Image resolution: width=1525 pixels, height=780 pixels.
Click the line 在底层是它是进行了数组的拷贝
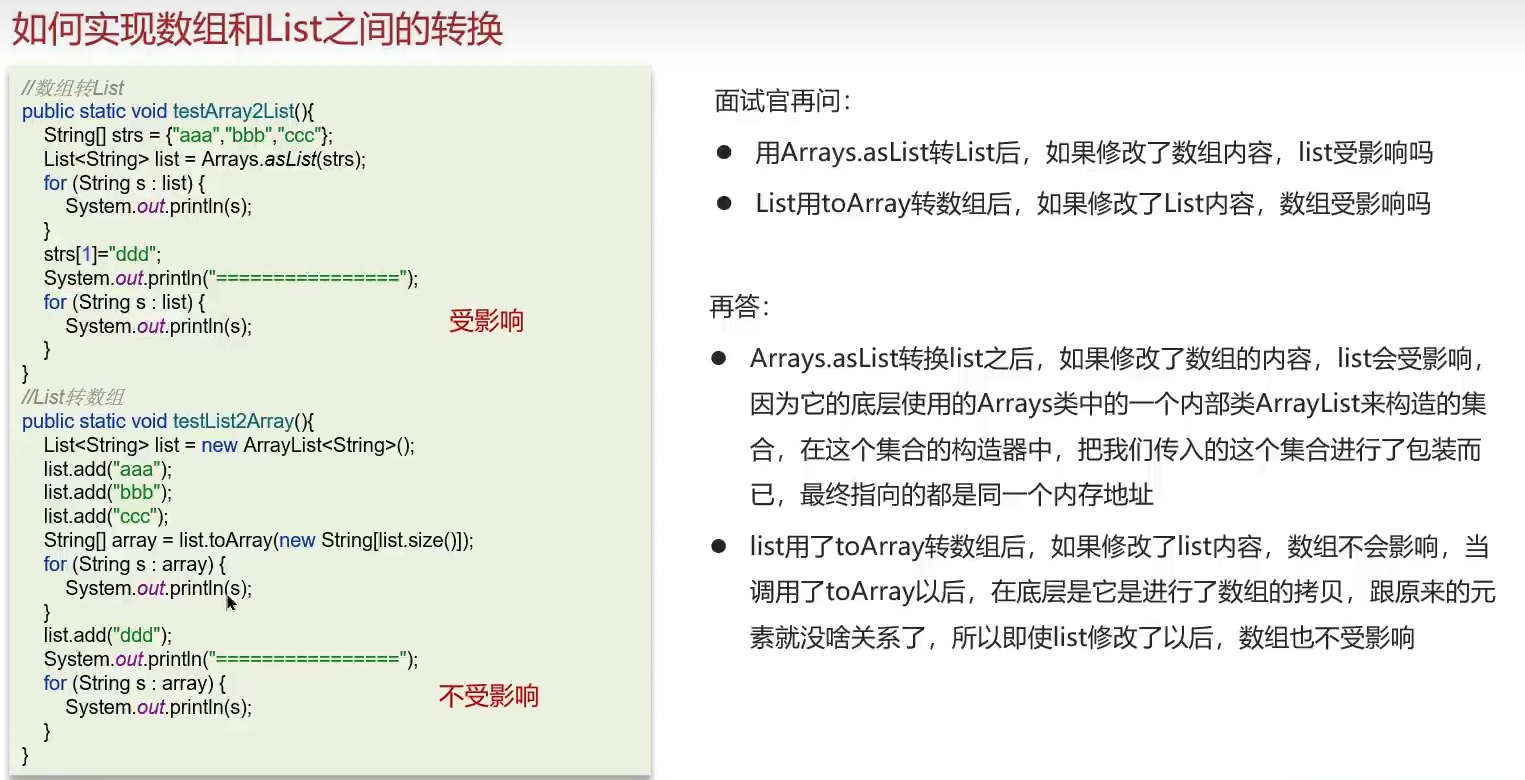(1122, 592)
